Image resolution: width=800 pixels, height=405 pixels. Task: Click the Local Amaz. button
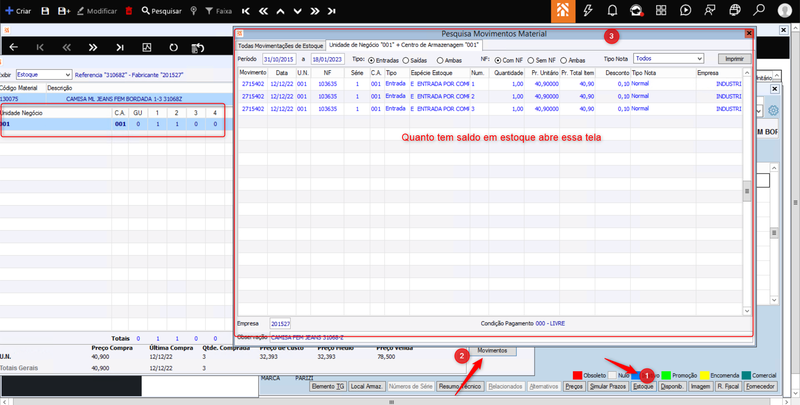(367, 387)
